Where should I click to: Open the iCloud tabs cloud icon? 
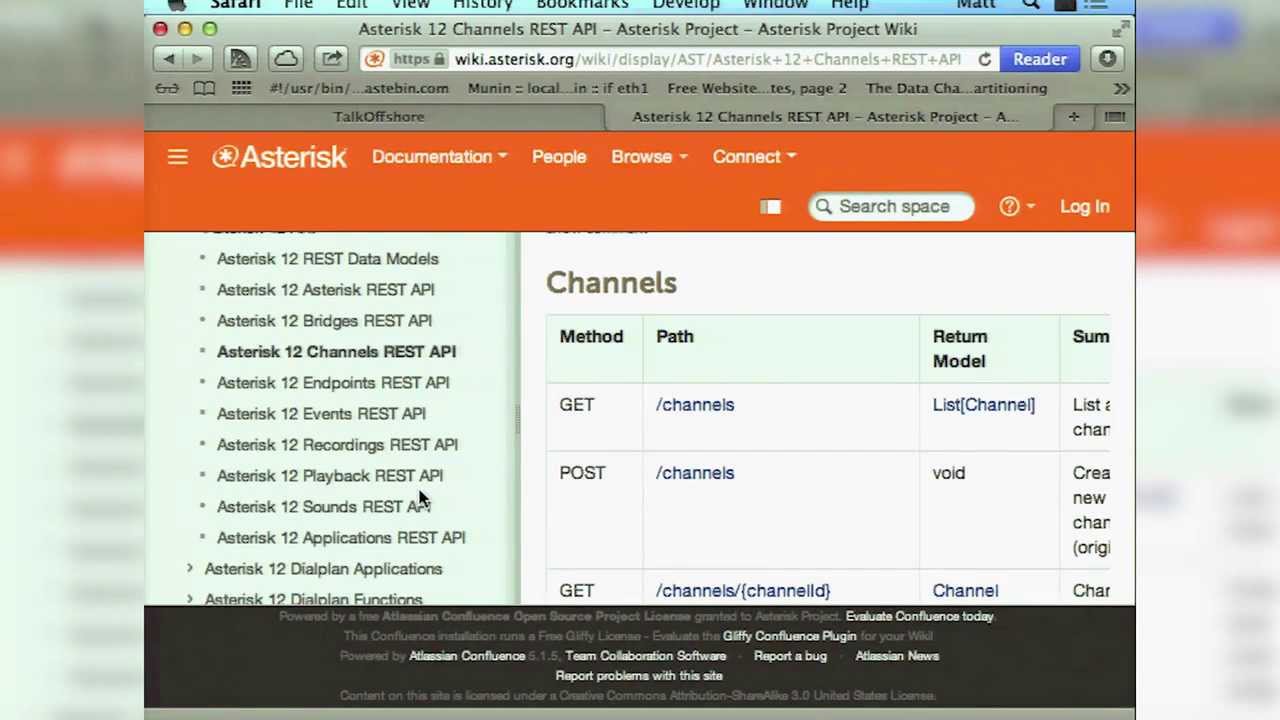[286, 59]
